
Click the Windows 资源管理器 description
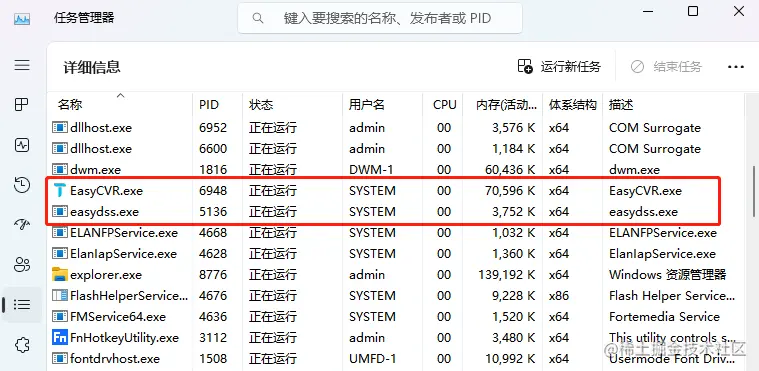pos(668,275)
